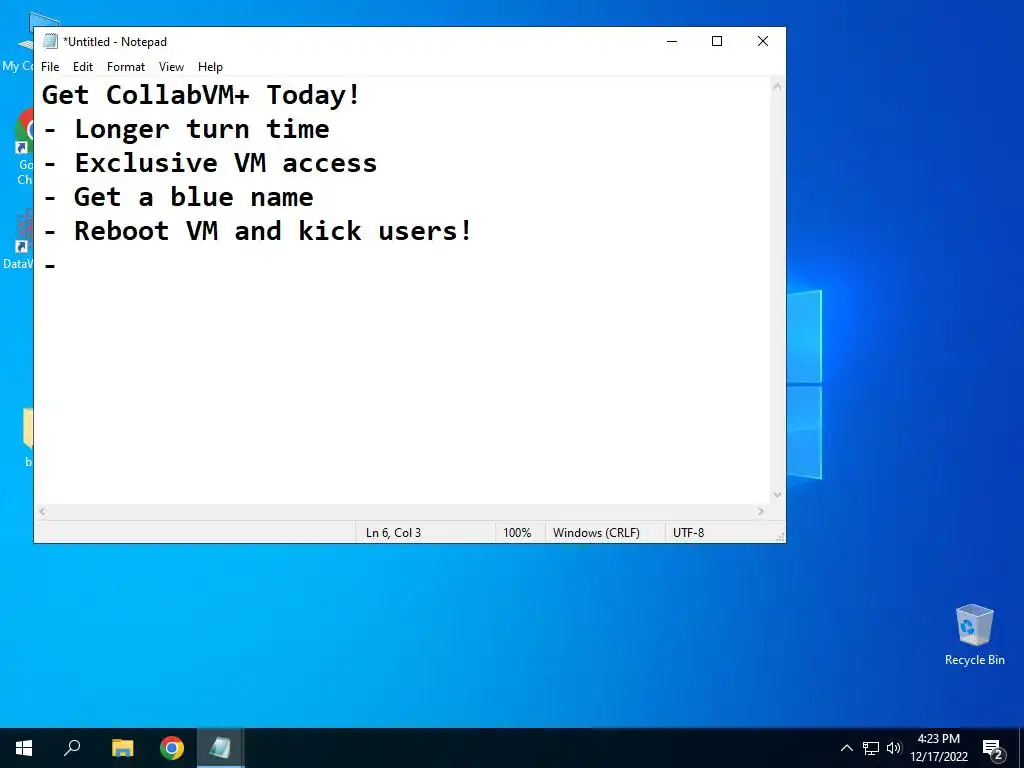Screen dimensions: 1024x768
Task: Click the 'Windows (CRLF)' status bar entry
Action: tap(596, 533)
